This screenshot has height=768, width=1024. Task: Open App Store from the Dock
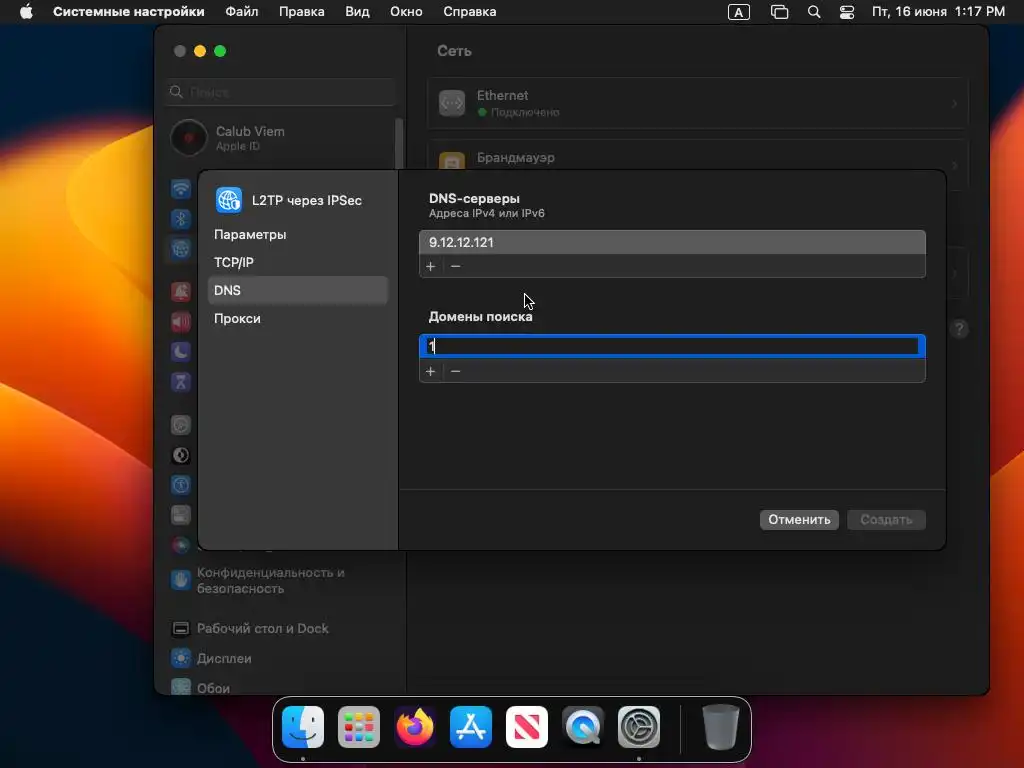[x=471, y=727]
